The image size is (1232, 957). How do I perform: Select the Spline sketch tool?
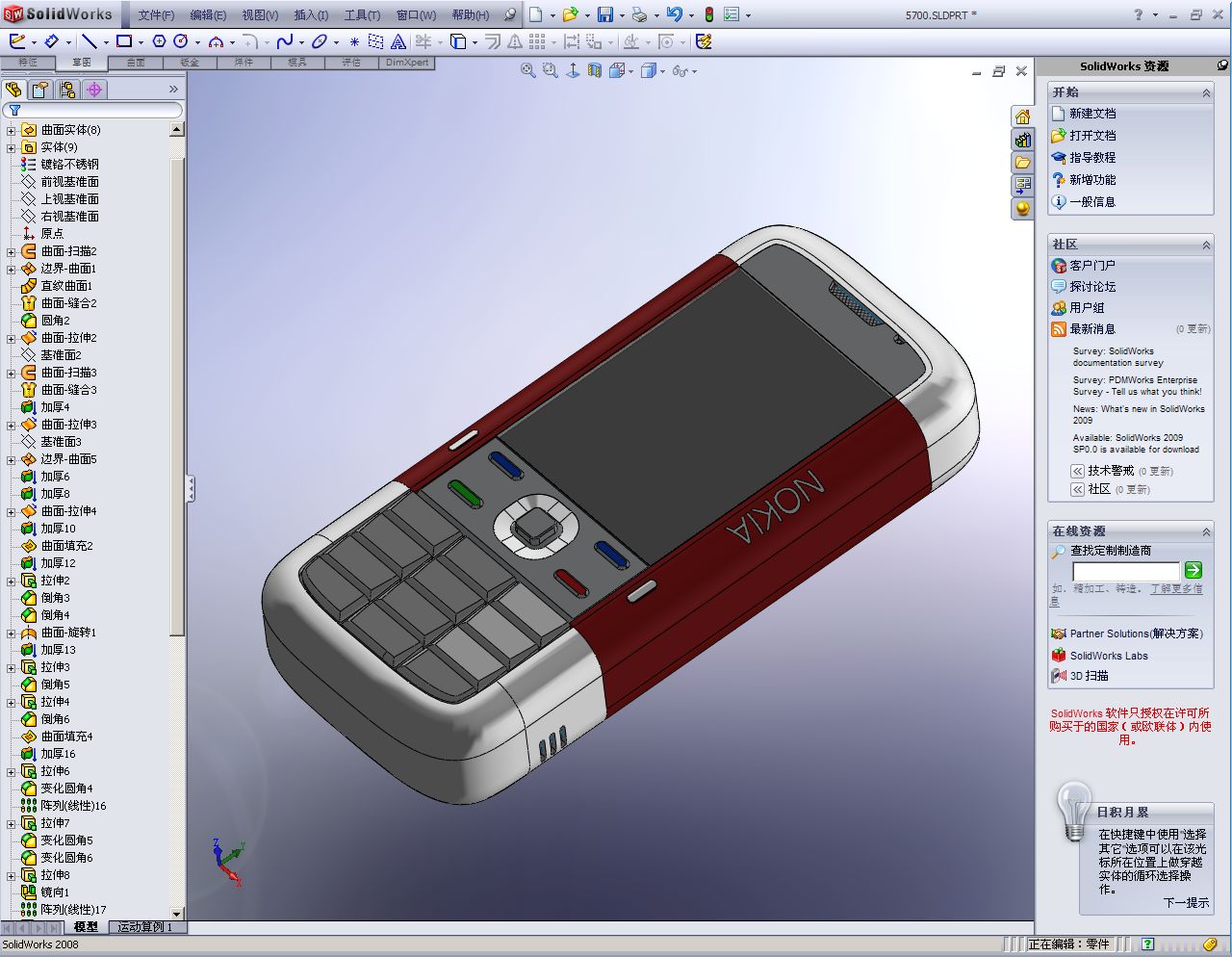click(x=284, y=41)
